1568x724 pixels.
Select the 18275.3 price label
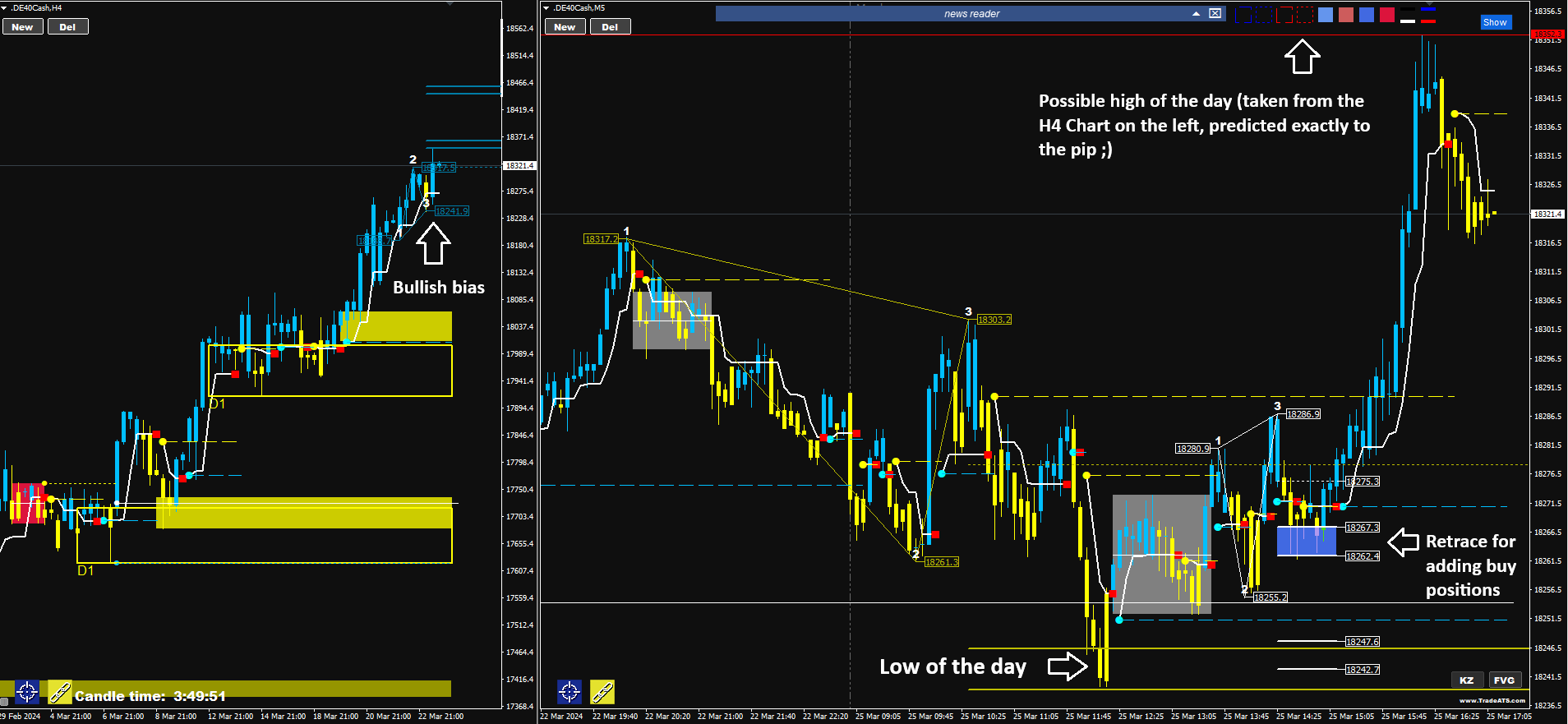1363,482
